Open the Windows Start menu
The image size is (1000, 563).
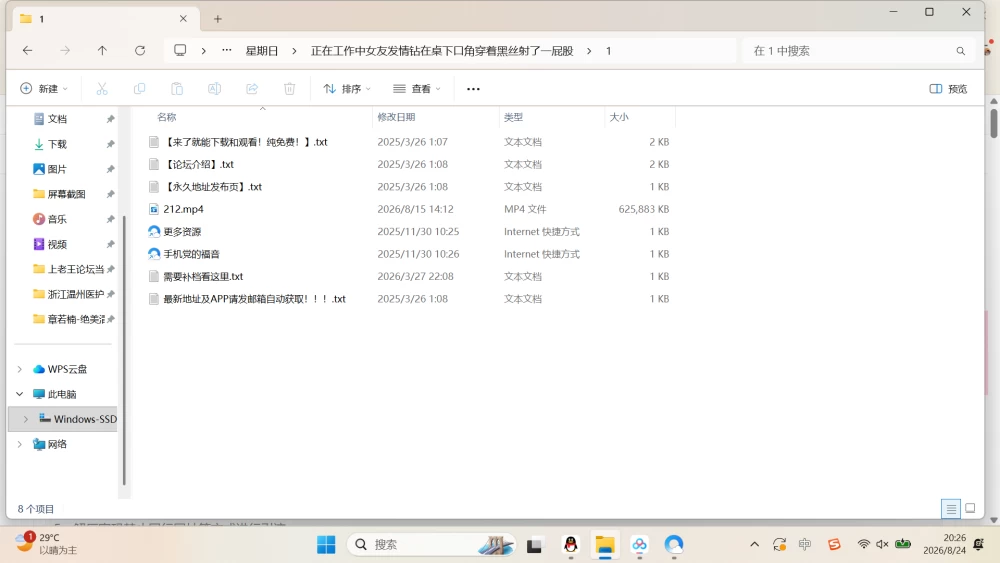pyautogui.click(x=326, y=545)
